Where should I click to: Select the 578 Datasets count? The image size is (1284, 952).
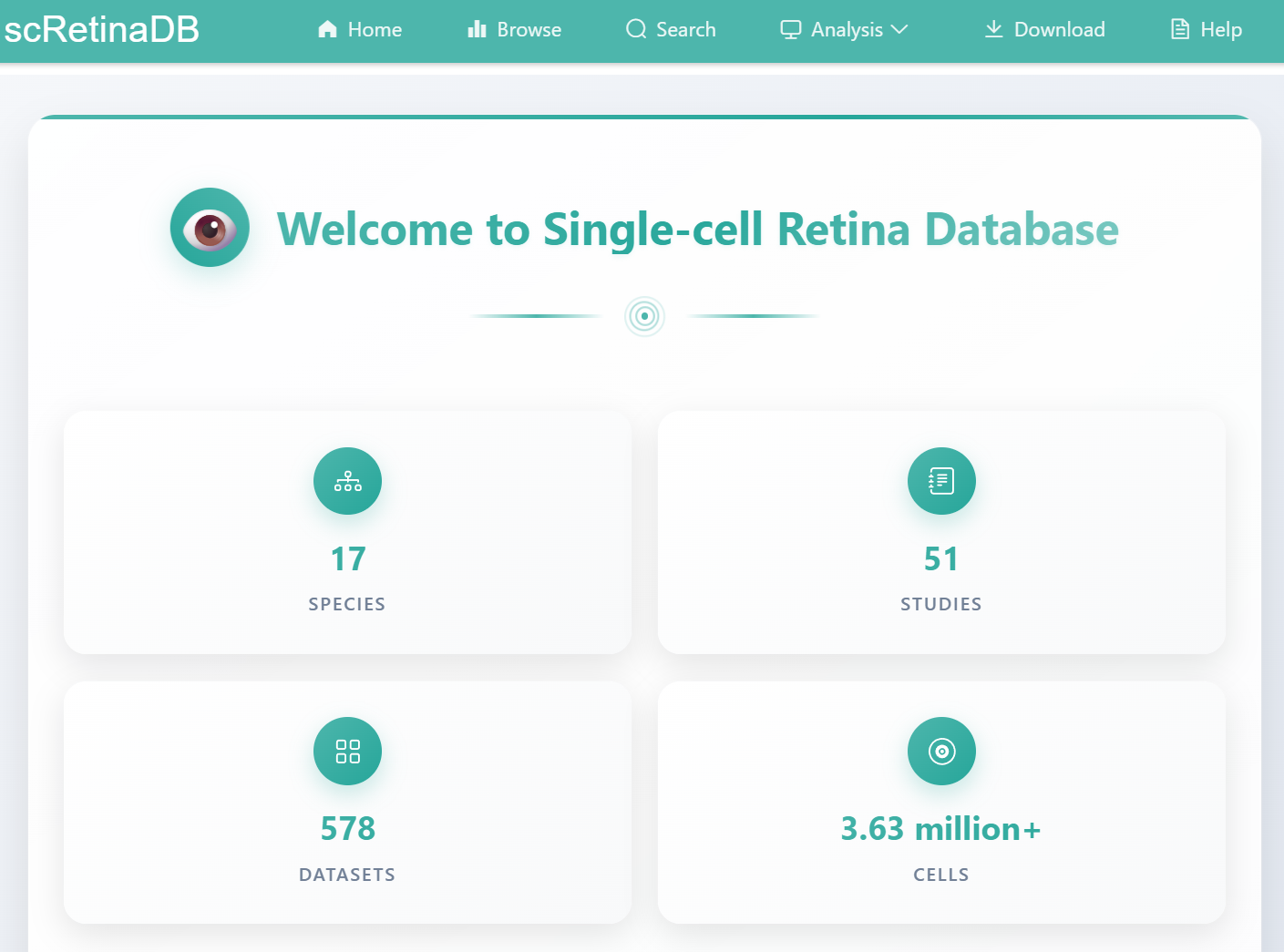point(347,829)
